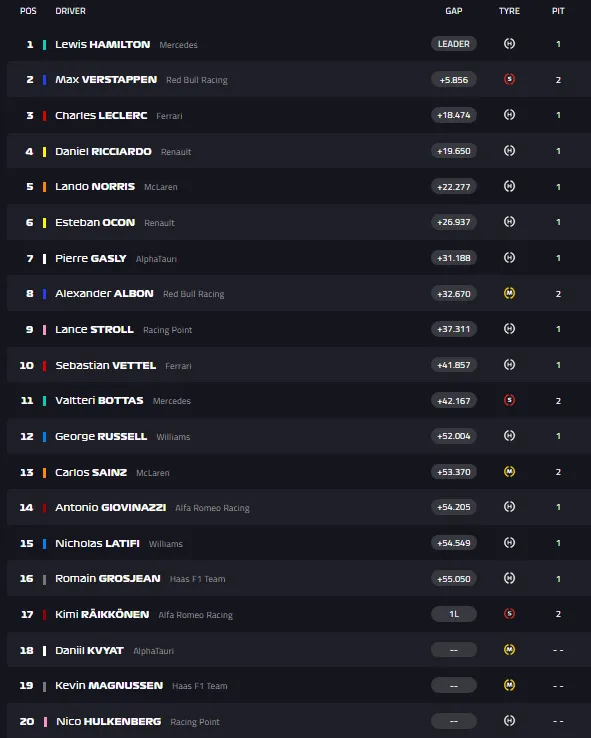This screenshot has width=591, height=738.
Task: Open driver Lewis HAMILTON
Action: (x=103, y=44)
